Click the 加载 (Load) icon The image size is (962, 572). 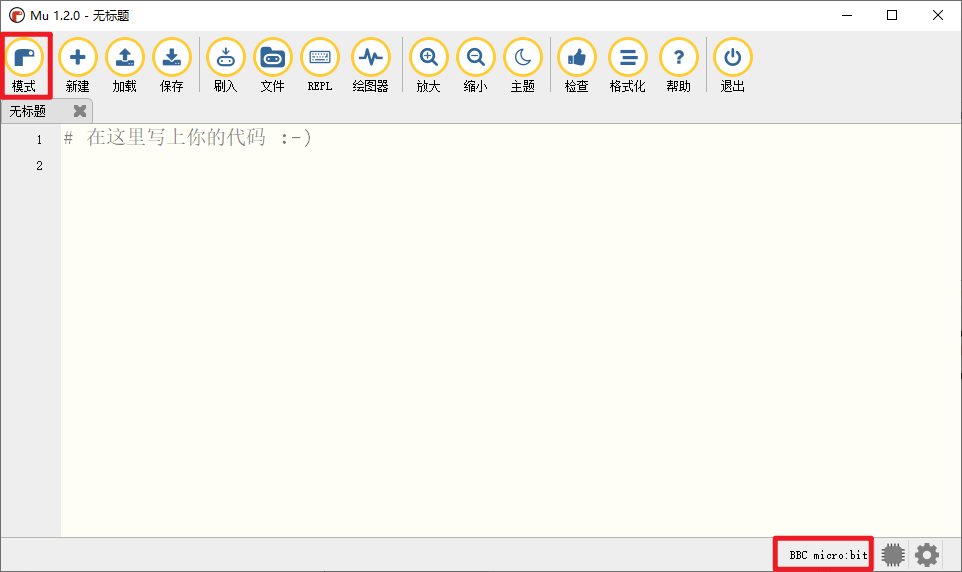click(125, 58)
